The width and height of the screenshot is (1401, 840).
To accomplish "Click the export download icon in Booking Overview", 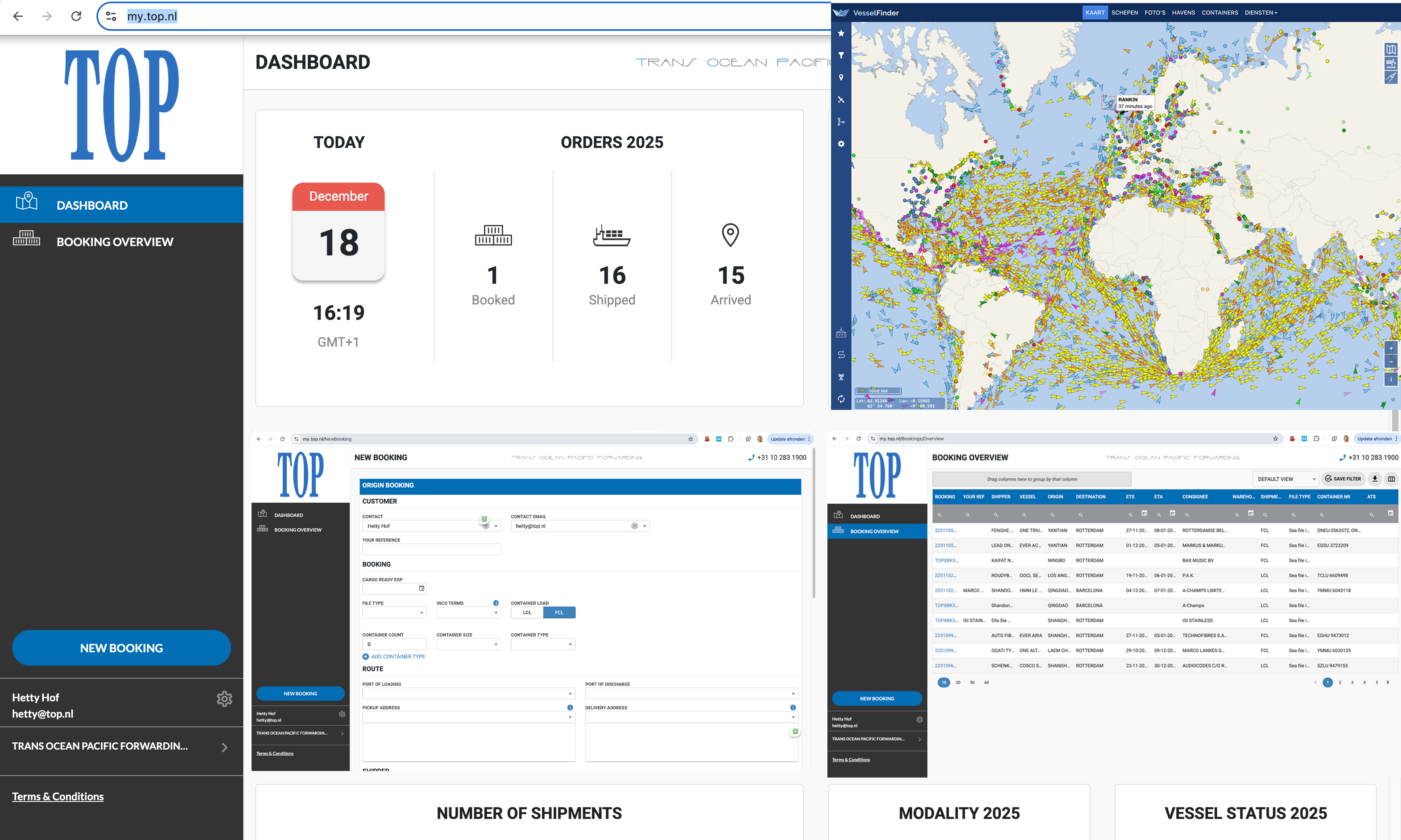I will click(x=1375, y=479).
